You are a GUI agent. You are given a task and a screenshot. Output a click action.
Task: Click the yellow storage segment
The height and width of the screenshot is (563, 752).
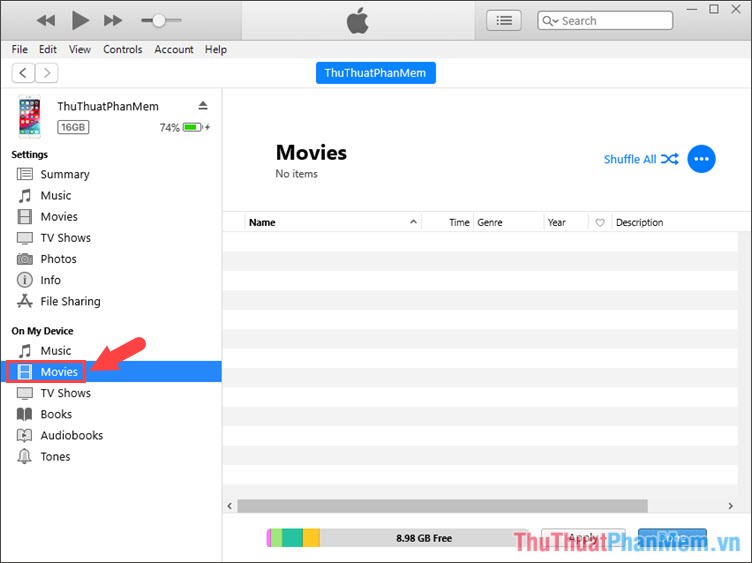311,538
